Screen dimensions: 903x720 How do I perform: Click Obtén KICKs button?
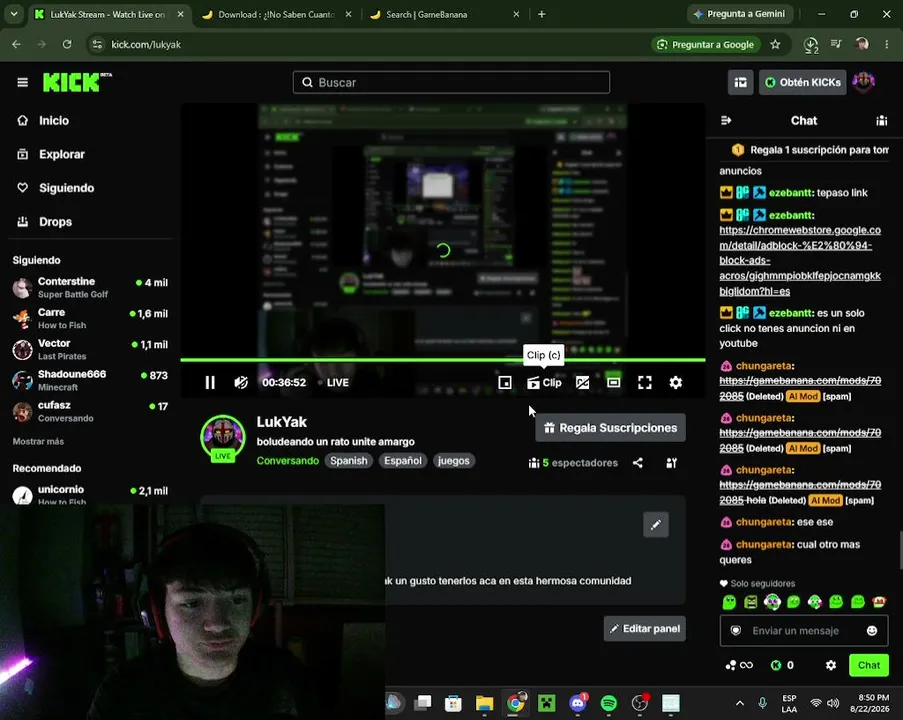(803, 82)
